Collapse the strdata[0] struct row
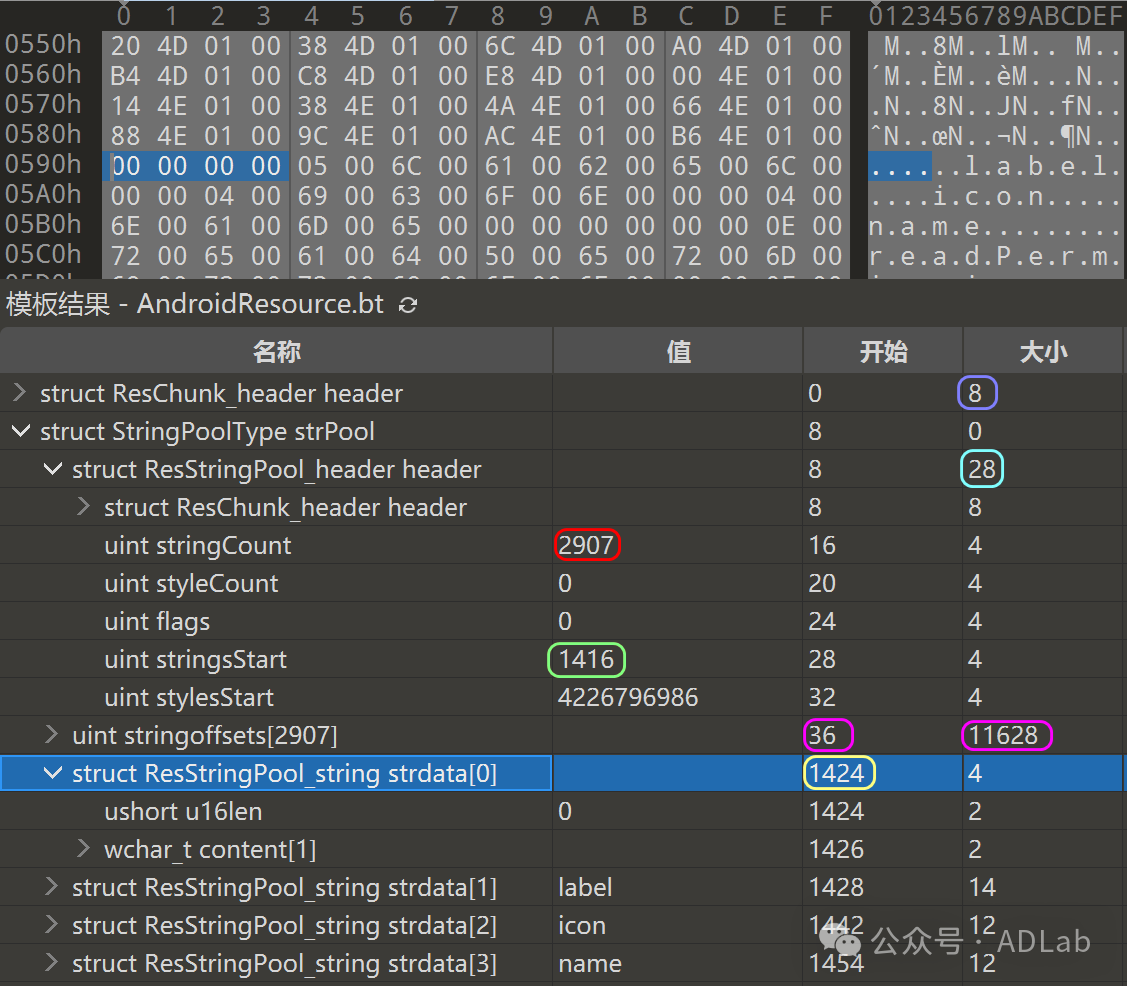1127x986 pixels. pos(52,774)
